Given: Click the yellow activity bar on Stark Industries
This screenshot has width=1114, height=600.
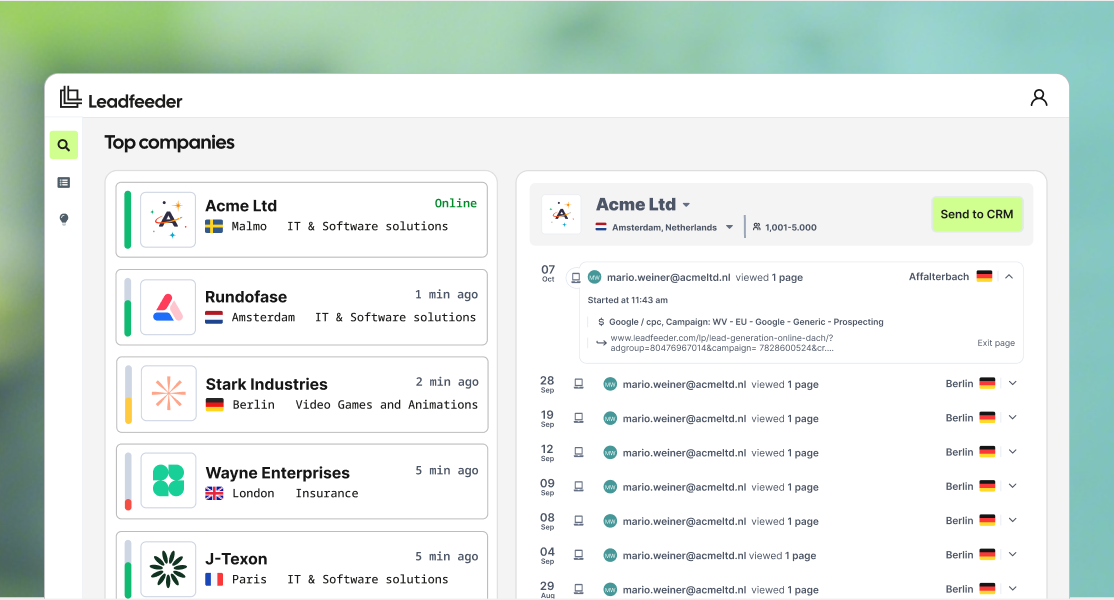Looking at the screenshot, I should (x=128, y=410).
